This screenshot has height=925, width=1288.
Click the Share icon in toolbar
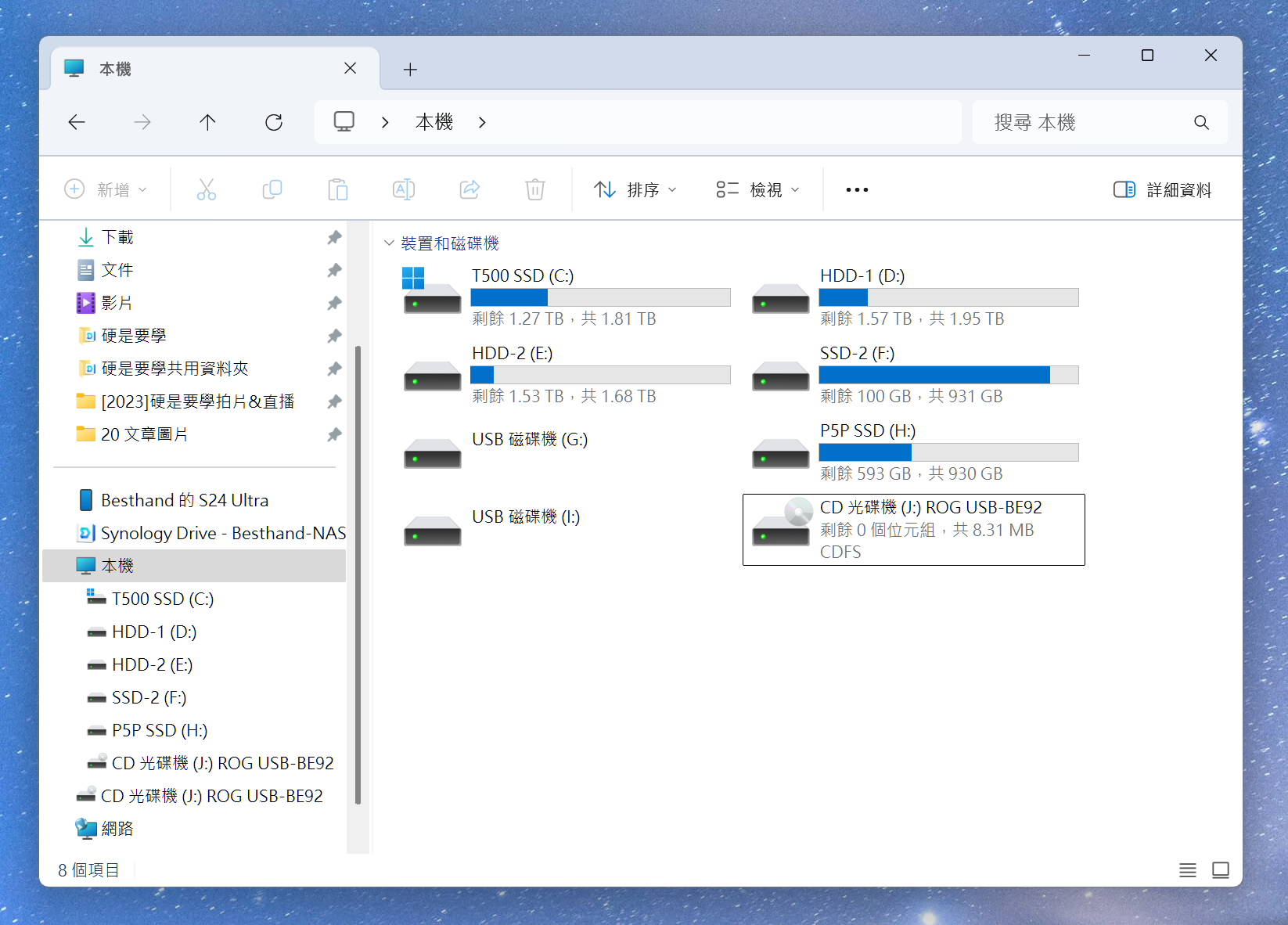tap(470, 189)
